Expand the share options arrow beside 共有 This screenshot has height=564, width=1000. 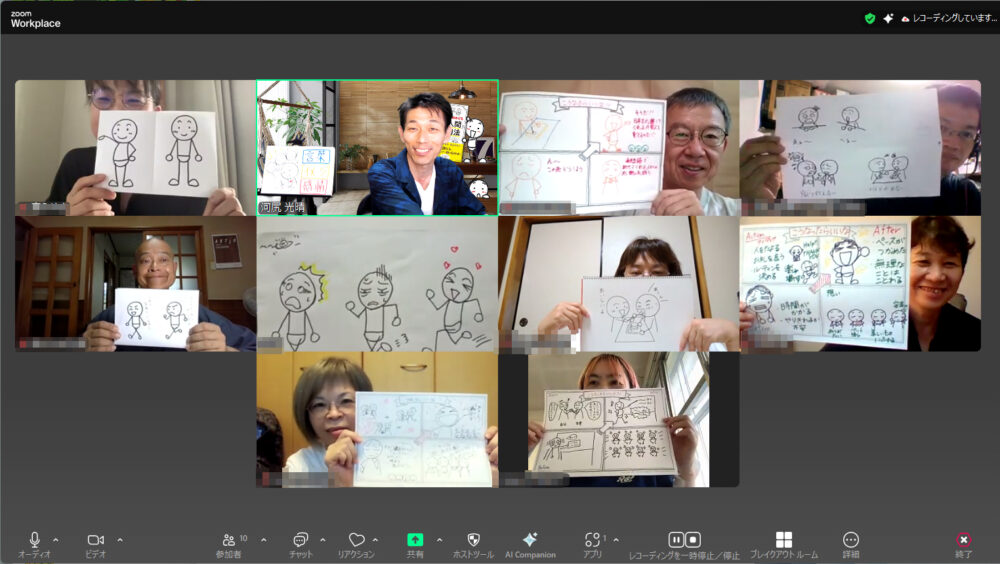pos(439,540)
